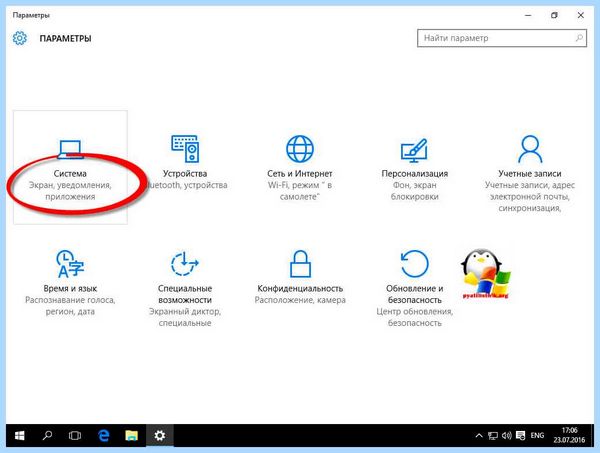Click the Время и язык label
Image resolution: width=600 pixels, height=453 pixels.
click(x=70, y=288)
